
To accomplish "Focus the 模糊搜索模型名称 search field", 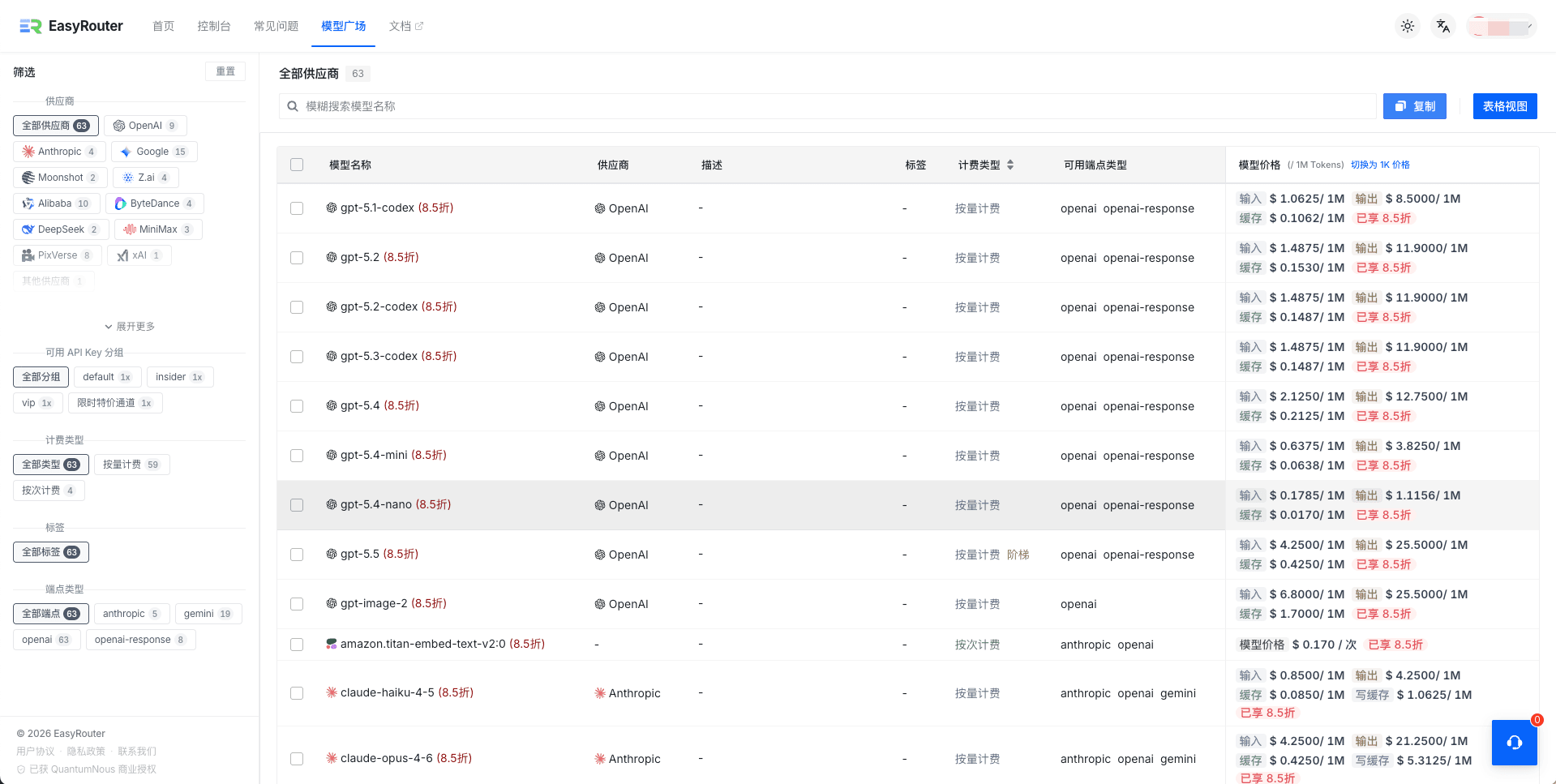I will (828, 106).
